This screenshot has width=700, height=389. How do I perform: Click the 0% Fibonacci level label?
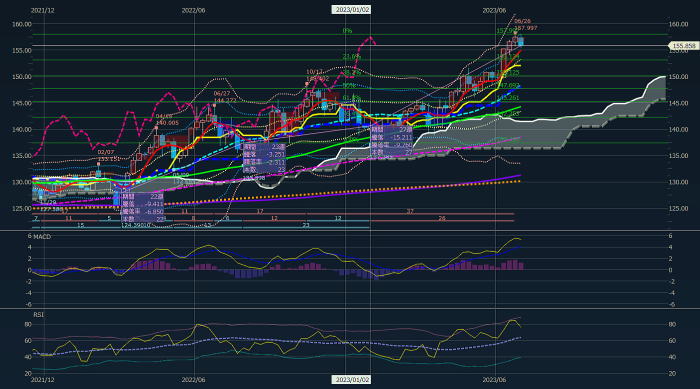(347, 31)
